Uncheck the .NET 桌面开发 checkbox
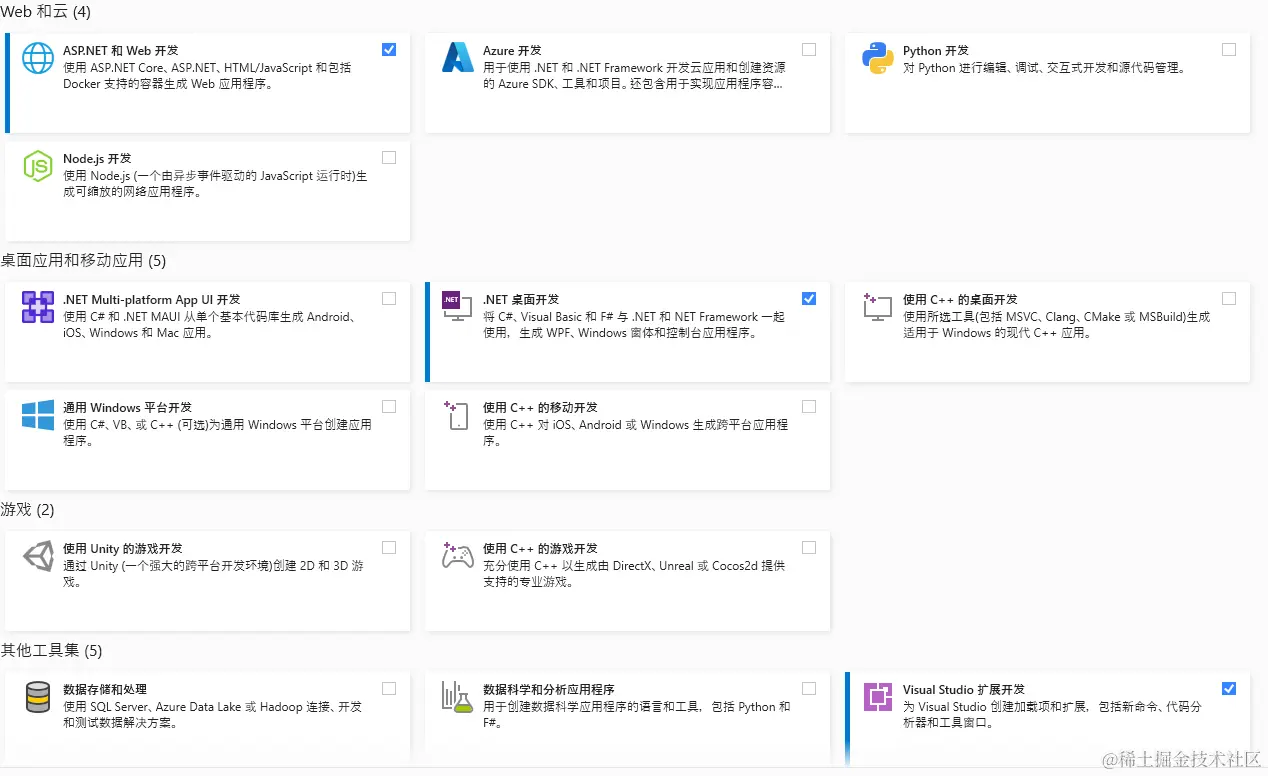 click(x=809, y=298)
